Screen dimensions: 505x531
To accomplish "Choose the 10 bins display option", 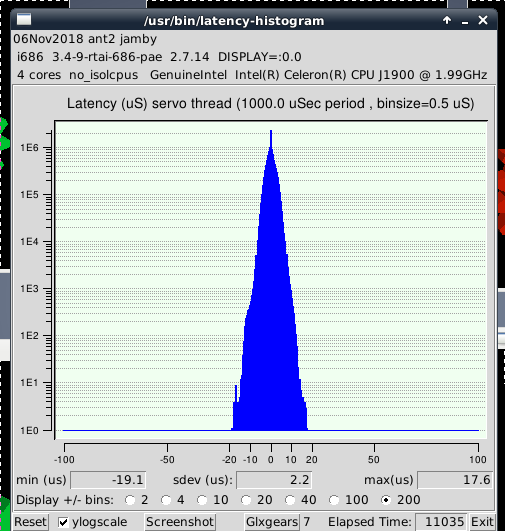I will click(x=202, y=500).
